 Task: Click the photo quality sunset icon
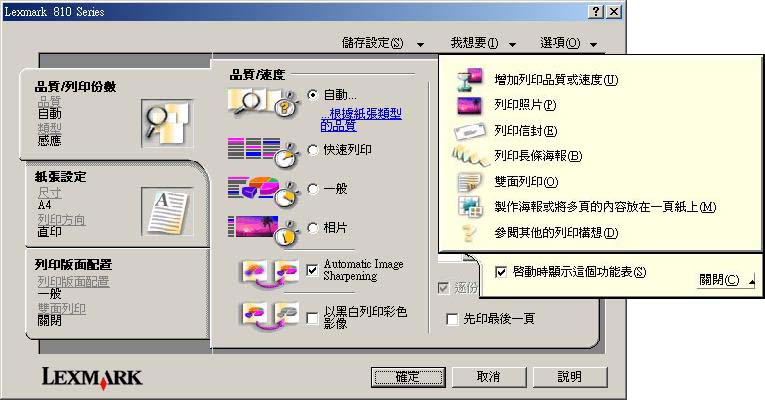(x=263, y=230)
